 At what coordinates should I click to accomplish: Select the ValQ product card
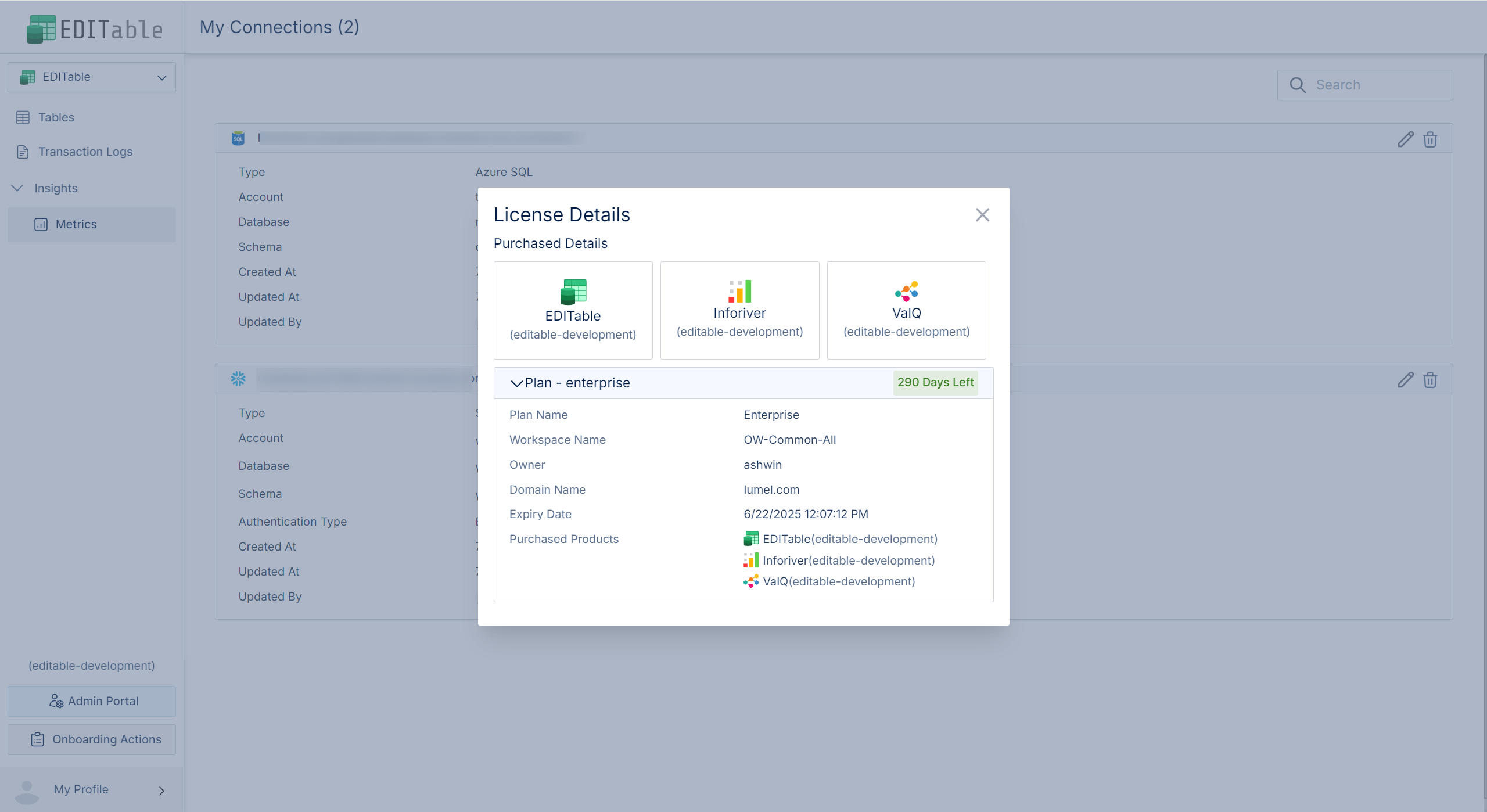tap(906, 310)
